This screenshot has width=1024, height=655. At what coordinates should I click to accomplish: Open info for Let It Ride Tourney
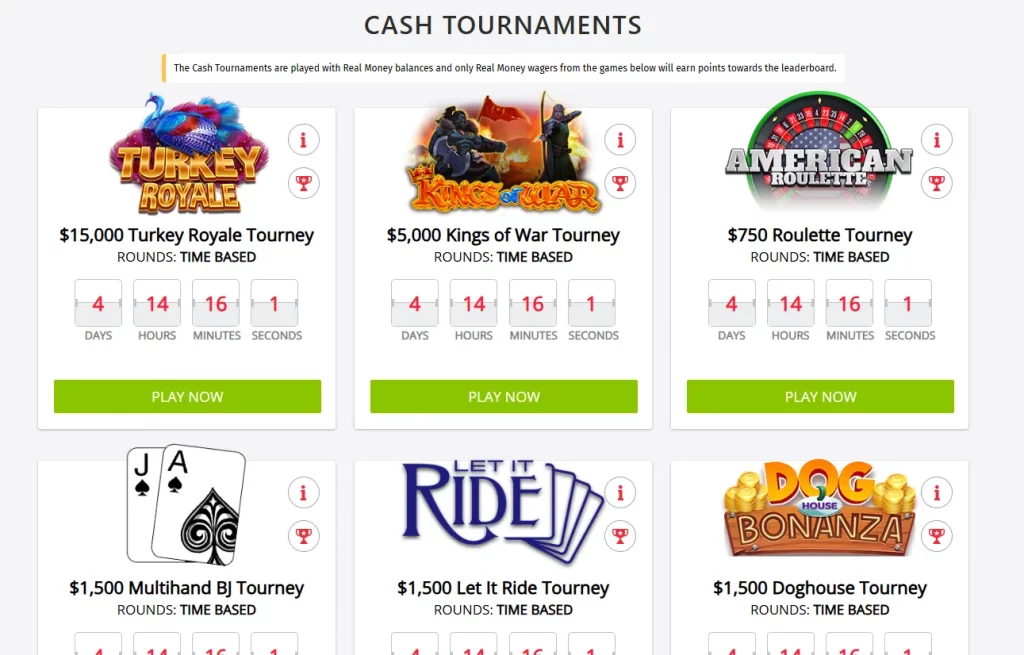[x=620, y=492]
